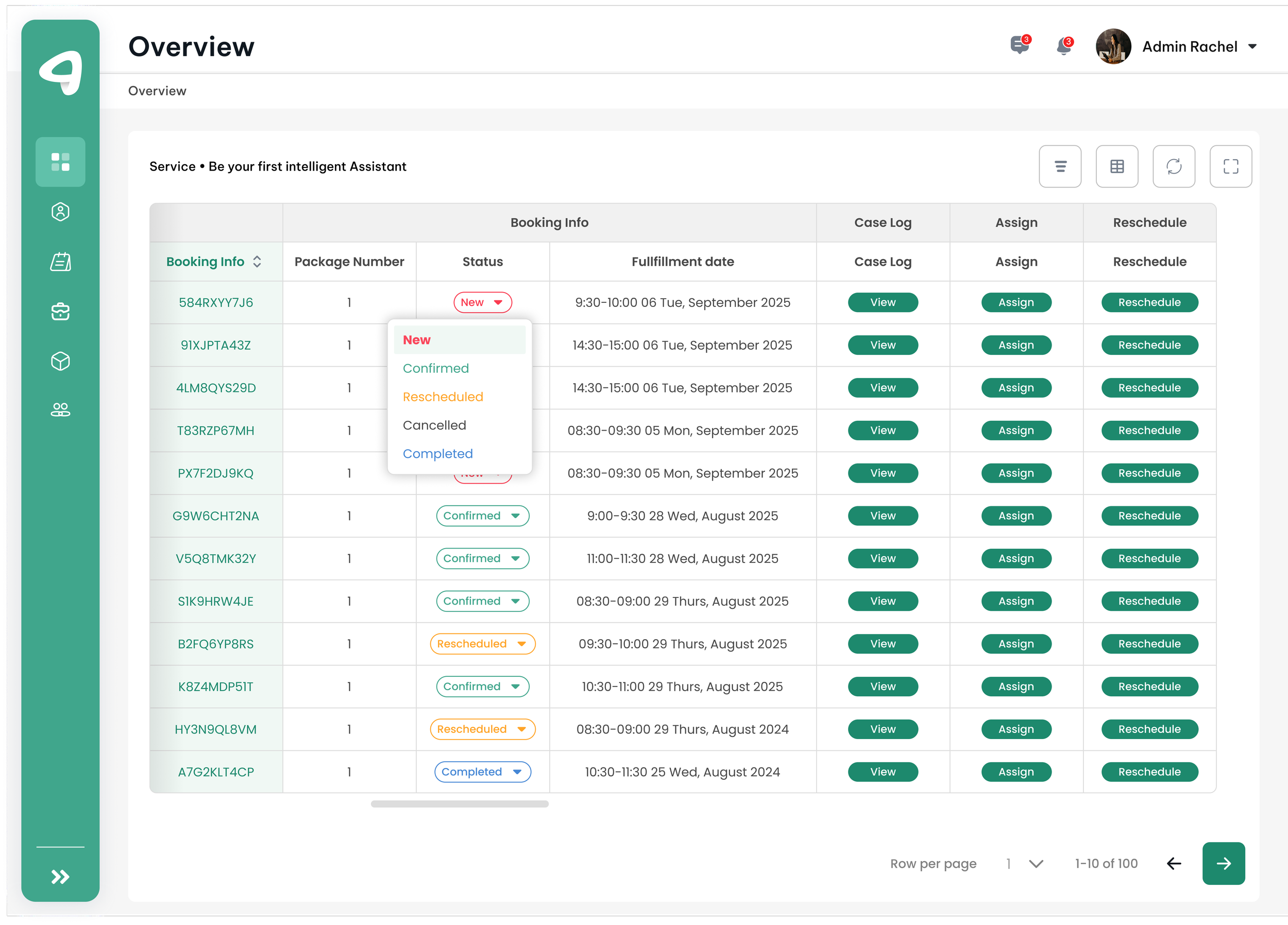Viewport: 1288px width, 925px height.
Task: Open the team members sidebar icon
Action: 60,409
